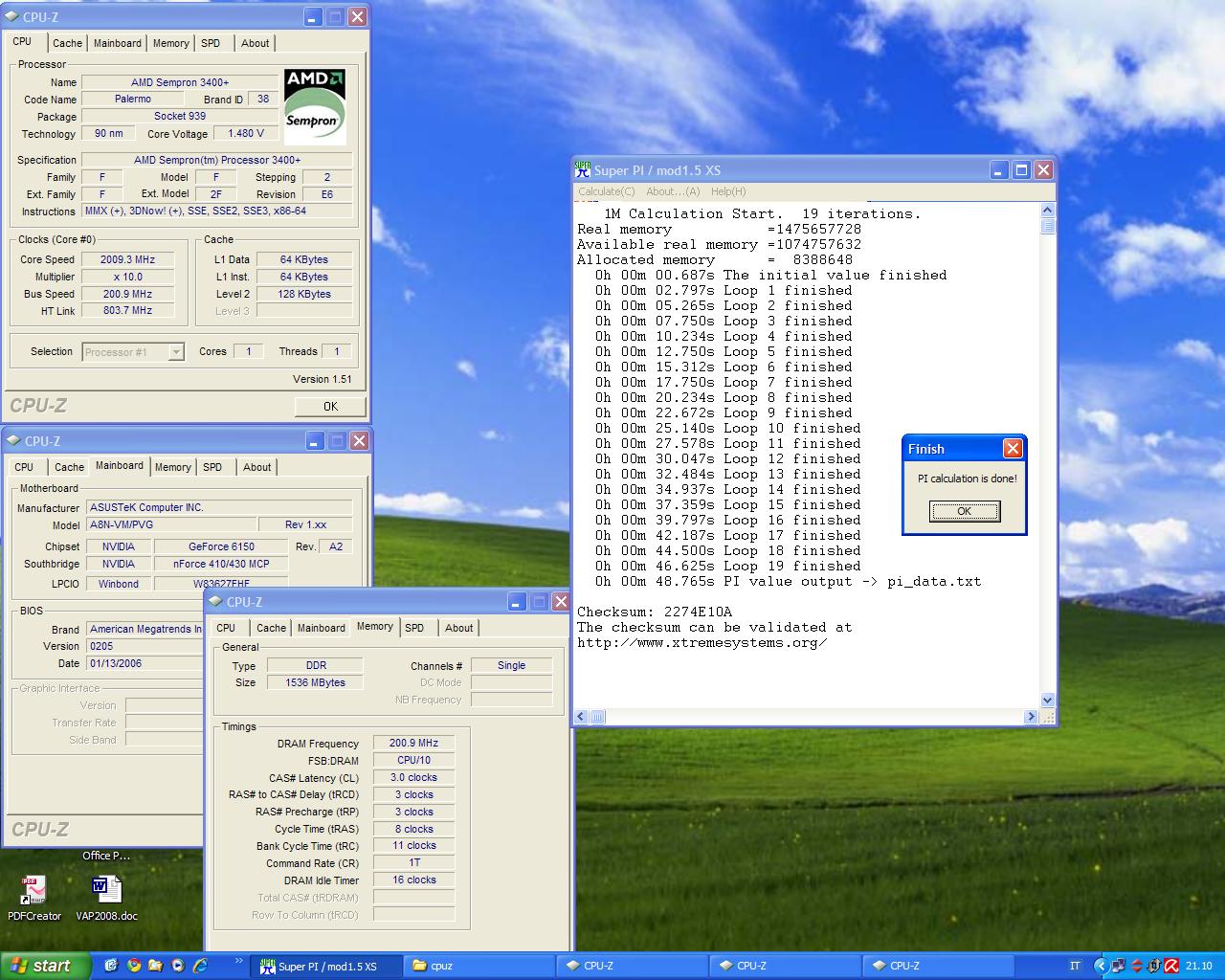The image size is (1225, 980).
Task: Open Cache tab in CPU-Z Mainboard window
Action: tap(69, 467)
